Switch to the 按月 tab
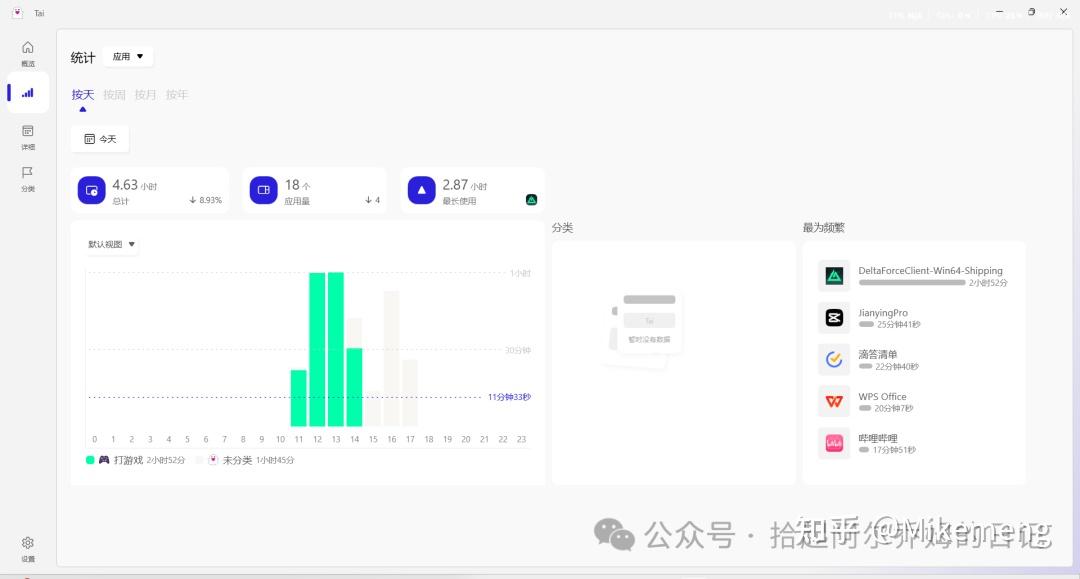 point(145,95)
